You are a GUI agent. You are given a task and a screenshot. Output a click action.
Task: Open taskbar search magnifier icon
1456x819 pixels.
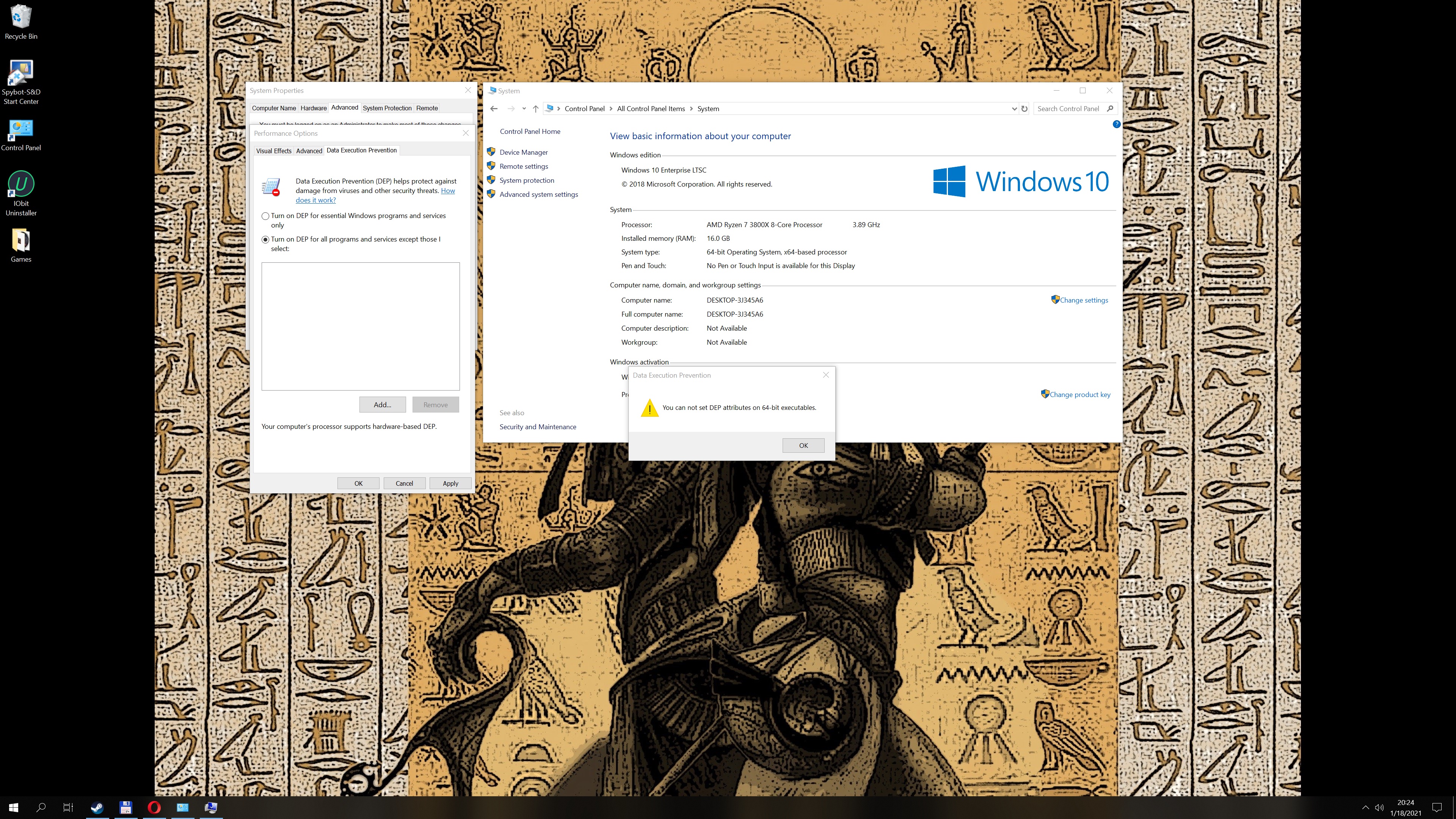41,808
